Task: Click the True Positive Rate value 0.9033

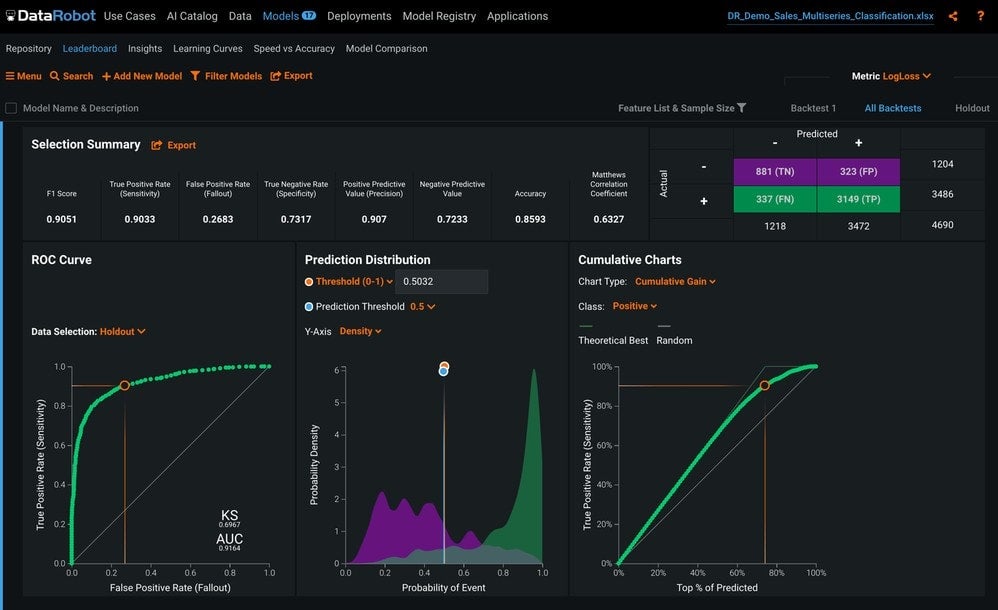Action: pos(139,219)
